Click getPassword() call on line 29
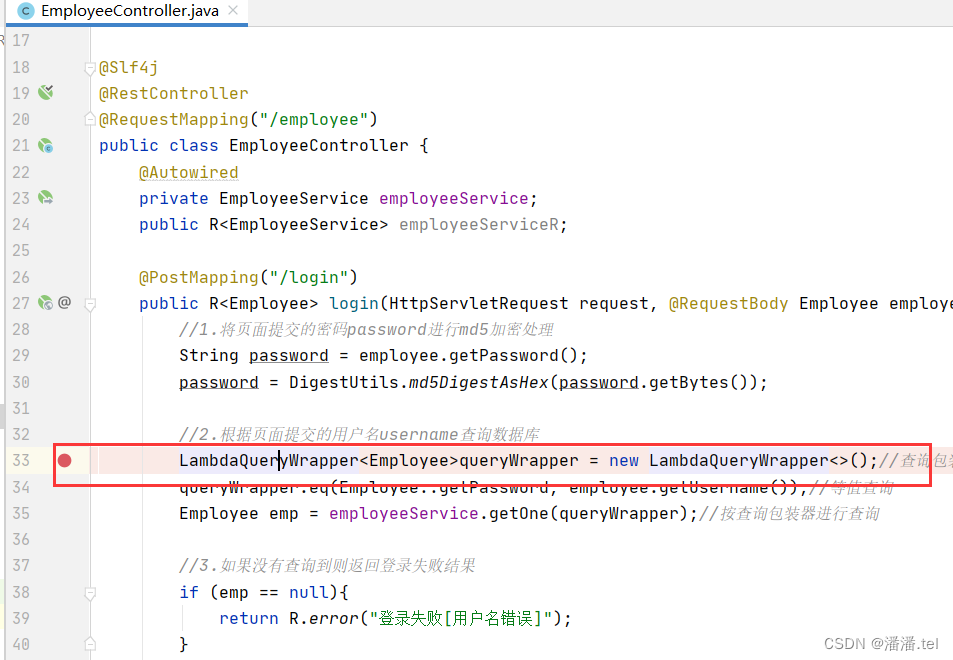 click(513, 355)
